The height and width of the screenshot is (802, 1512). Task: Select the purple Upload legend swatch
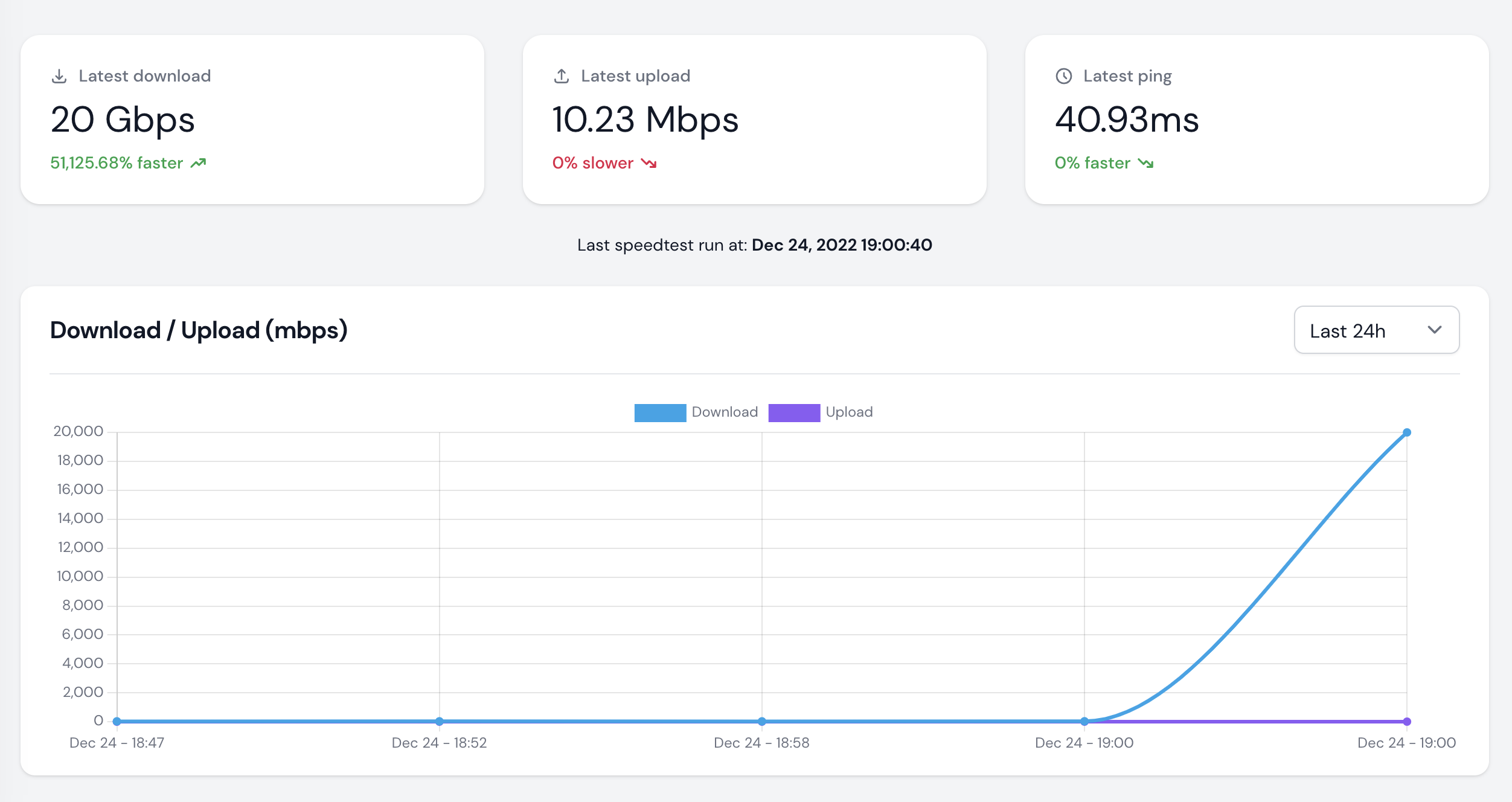click(x=794, y=412)
